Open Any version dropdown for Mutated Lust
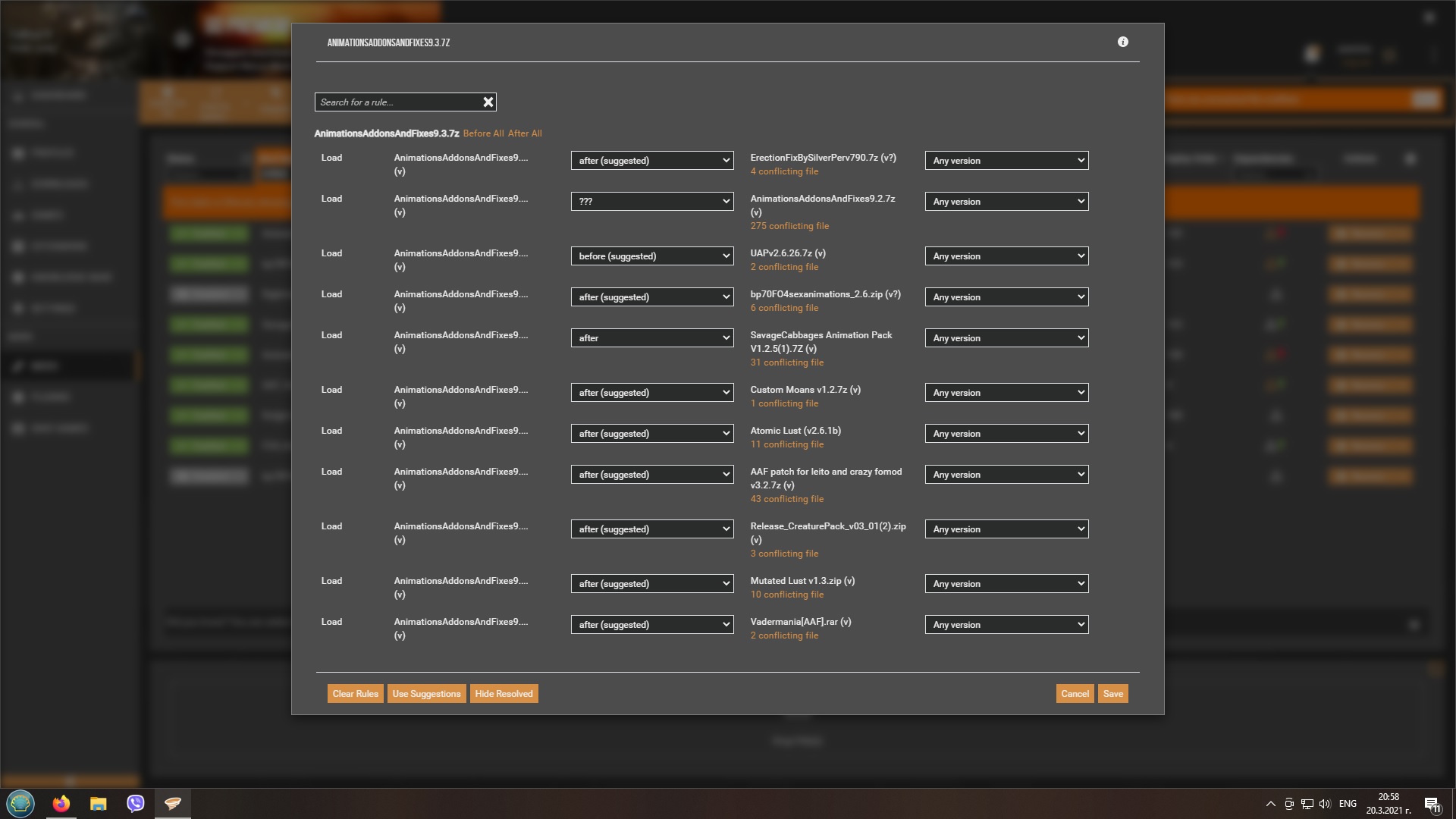 (x=1006, y=584)
